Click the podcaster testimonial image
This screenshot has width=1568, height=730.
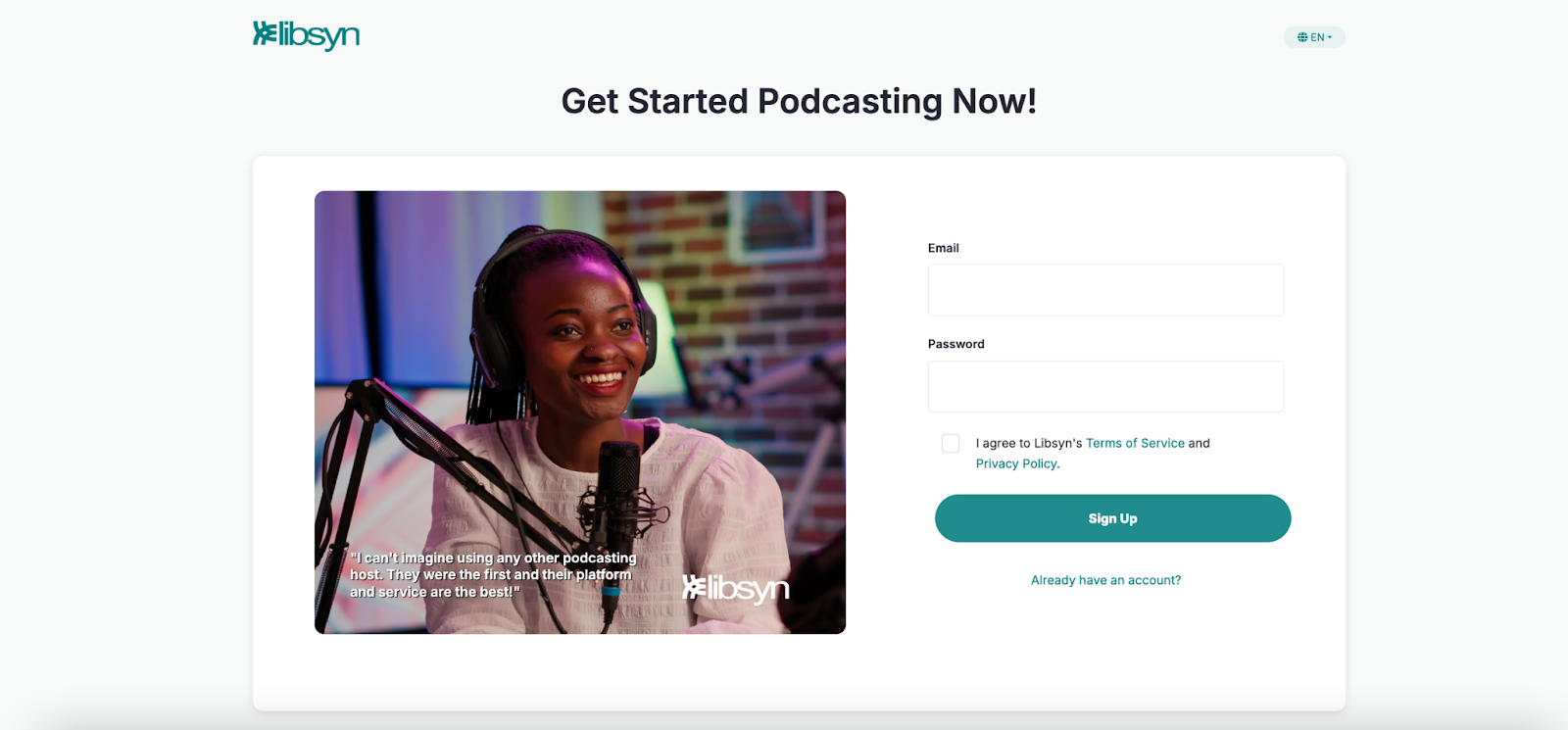click(580, 413)
